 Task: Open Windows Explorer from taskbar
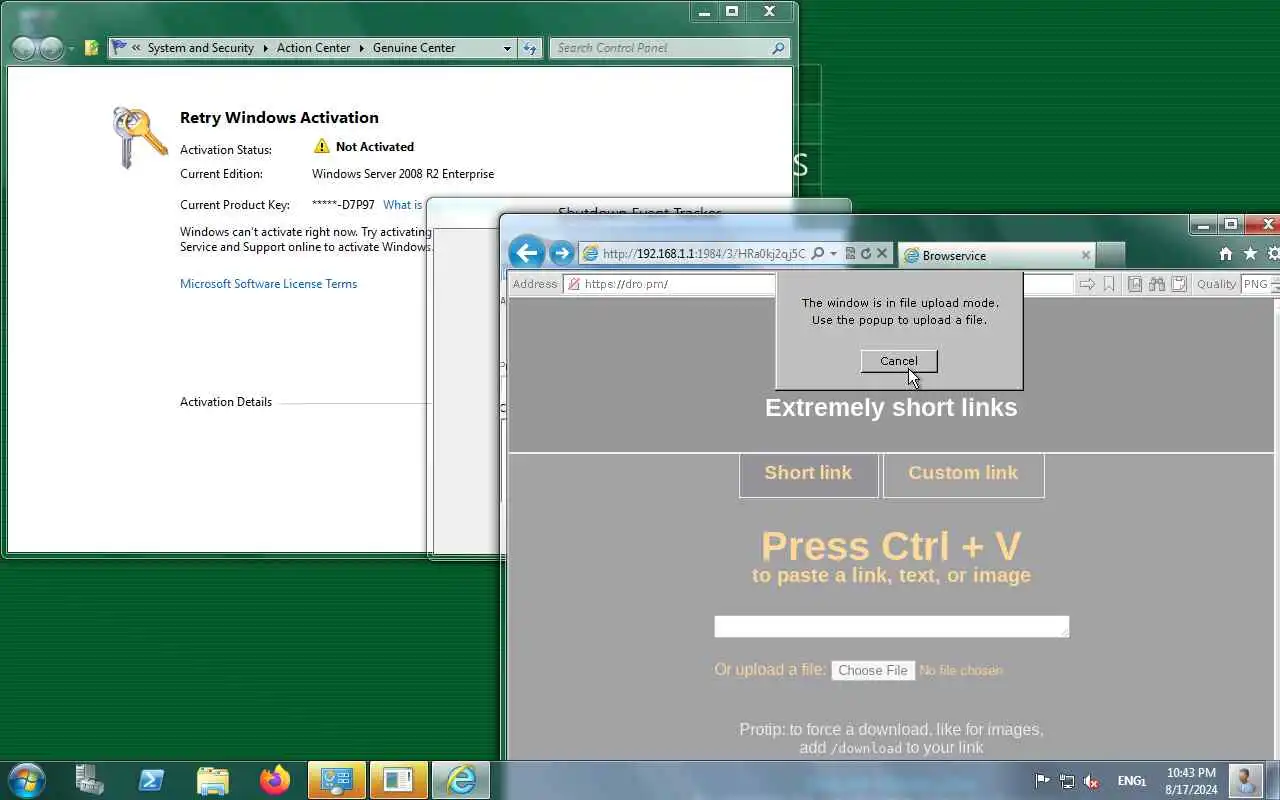[213, 780]
